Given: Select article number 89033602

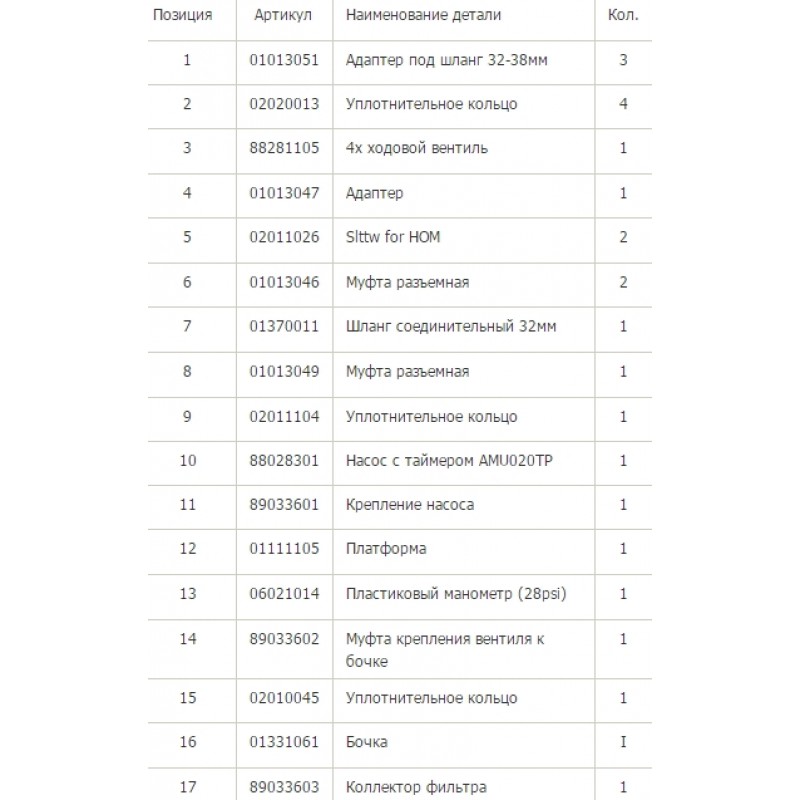Looking at the screenshot, I should click(284, 638).
